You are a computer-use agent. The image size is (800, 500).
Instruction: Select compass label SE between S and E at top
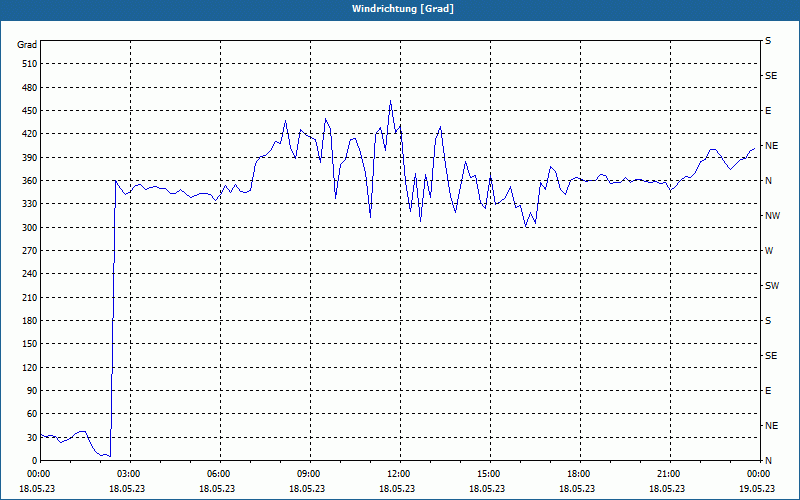click(771, 76)
